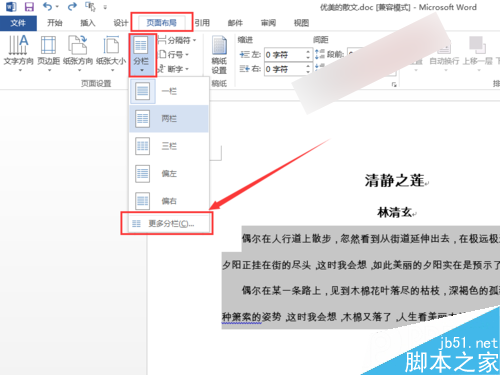Switch to the 审阅 tab

click(268, 23)
